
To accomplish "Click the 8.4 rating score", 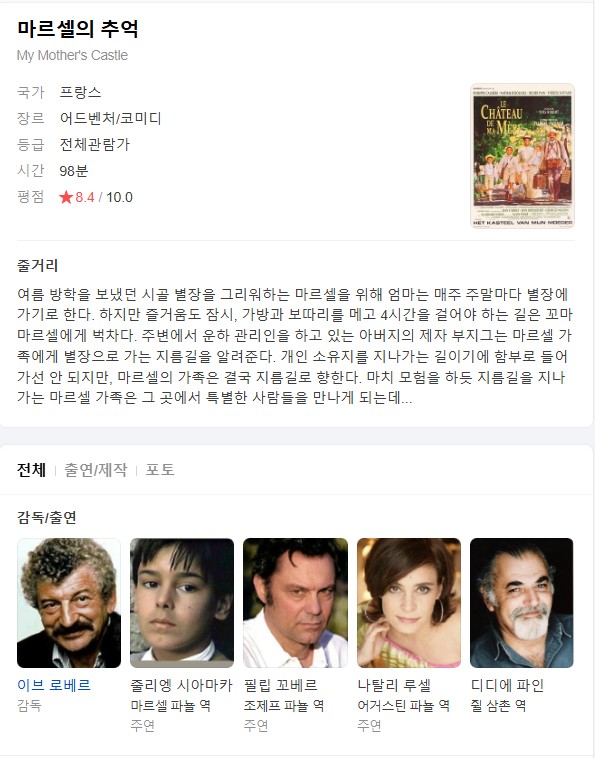I will click(x=85, y=197).
